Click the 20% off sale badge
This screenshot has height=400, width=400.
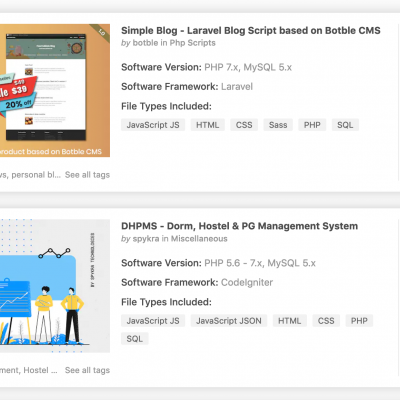coord(18,104)
